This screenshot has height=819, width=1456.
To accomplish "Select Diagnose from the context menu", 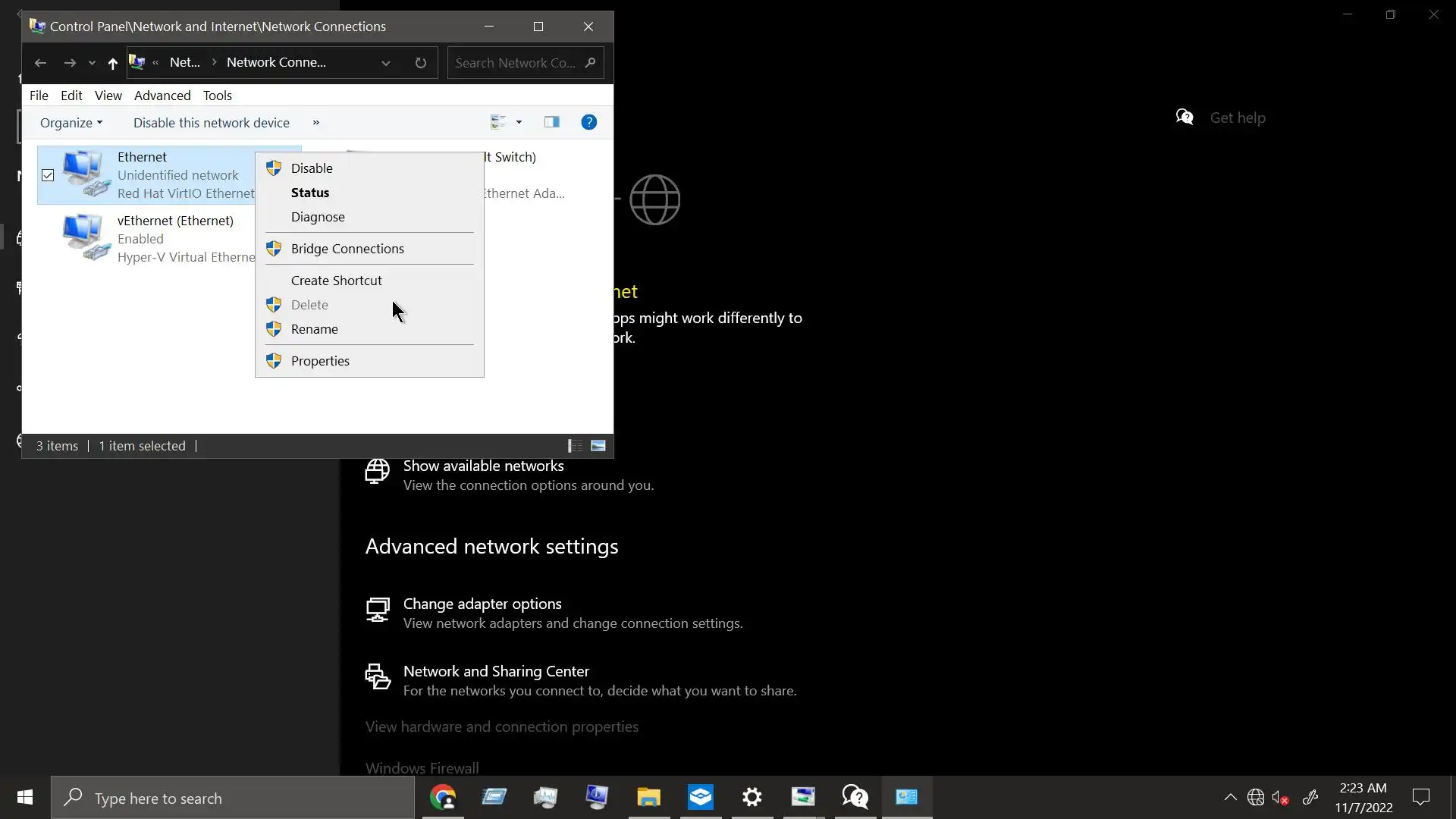I will 318,217.
